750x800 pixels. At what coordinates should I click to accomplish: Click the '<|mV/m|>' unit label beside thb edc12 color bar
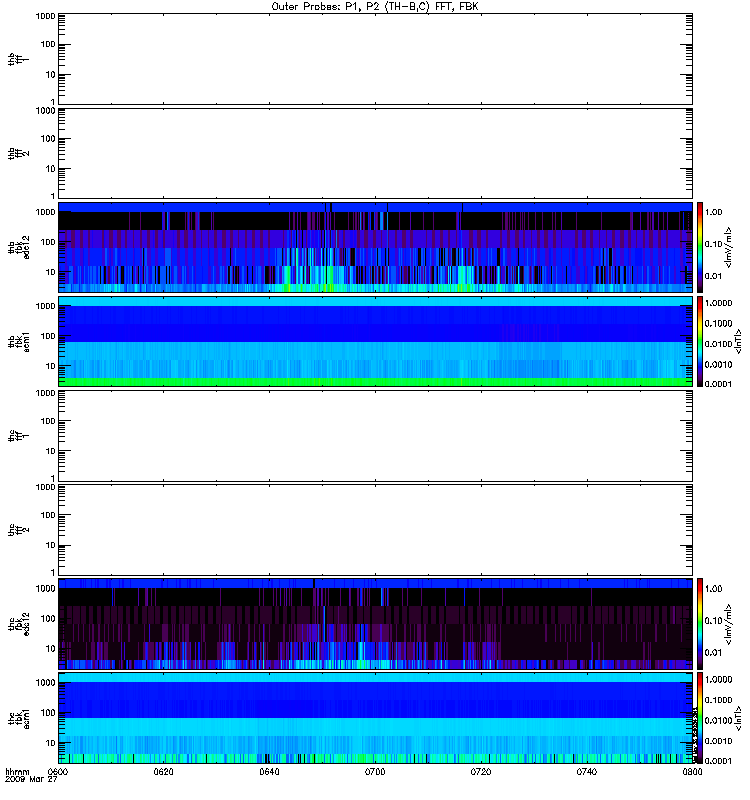(x=729, y=247)
